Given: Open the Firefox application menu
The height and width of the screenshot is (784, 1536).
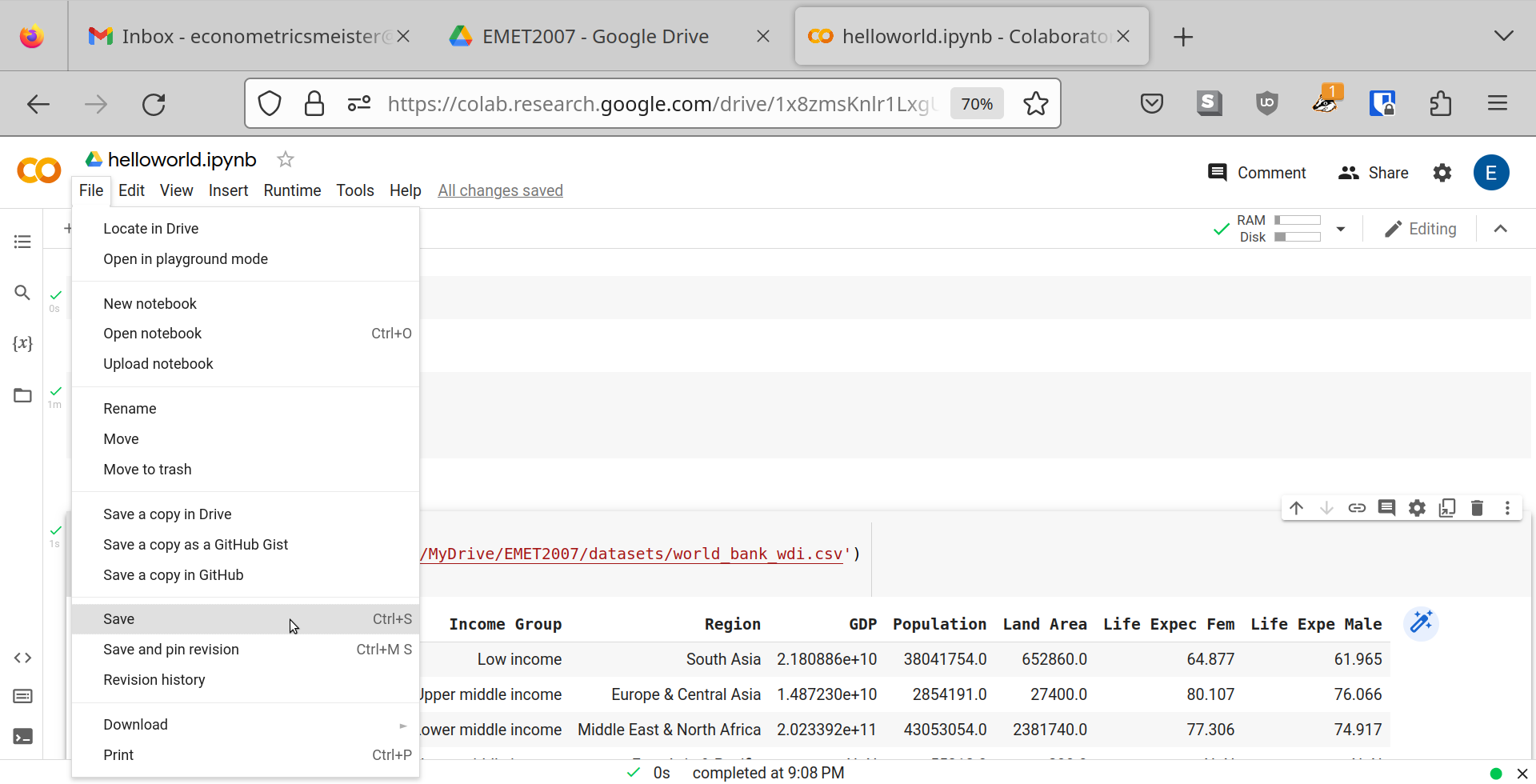Looking at the screenshot, I should coord(1498,103).
